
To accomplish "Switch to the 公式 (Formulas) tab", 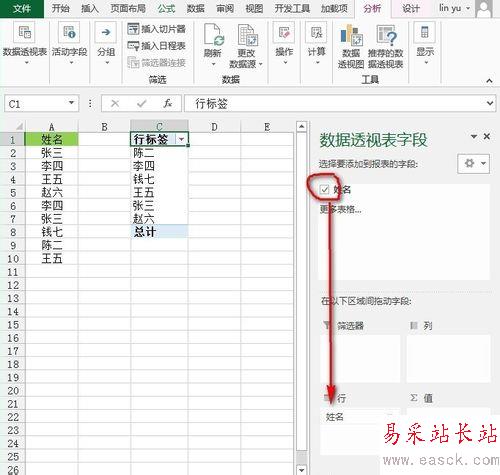I will tap(166, 8).
